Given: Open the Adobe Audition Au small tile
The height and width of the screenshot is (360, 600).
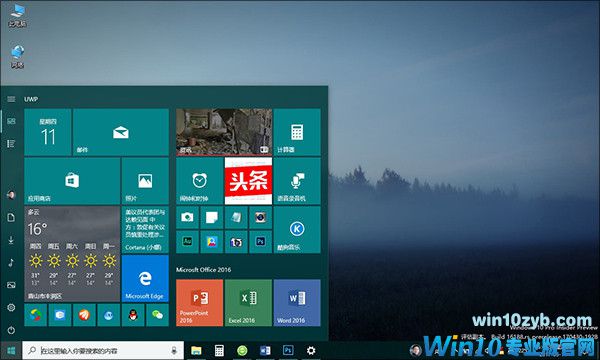Looking at the screenshot, I should [187, 241].
